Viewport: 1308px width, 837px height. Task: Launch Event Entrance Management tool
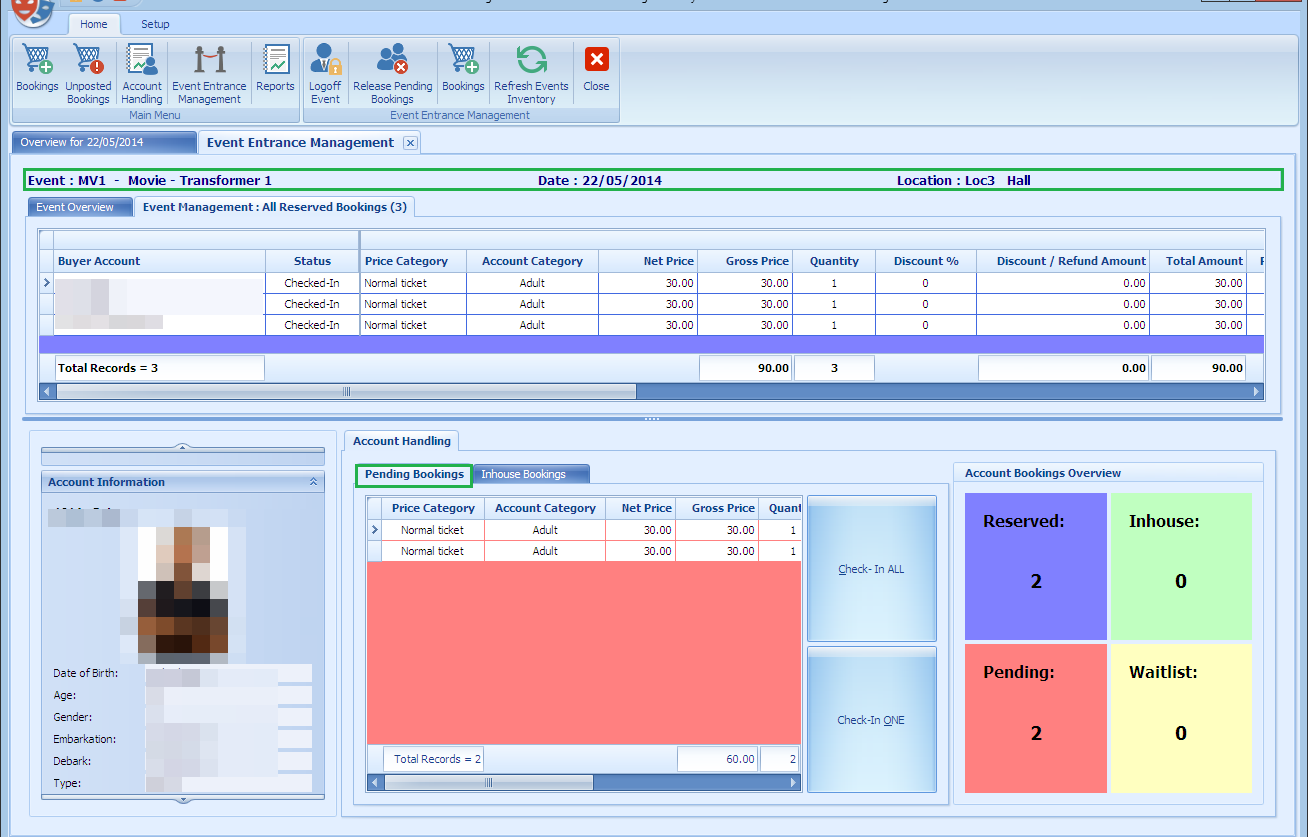(209, 70)
